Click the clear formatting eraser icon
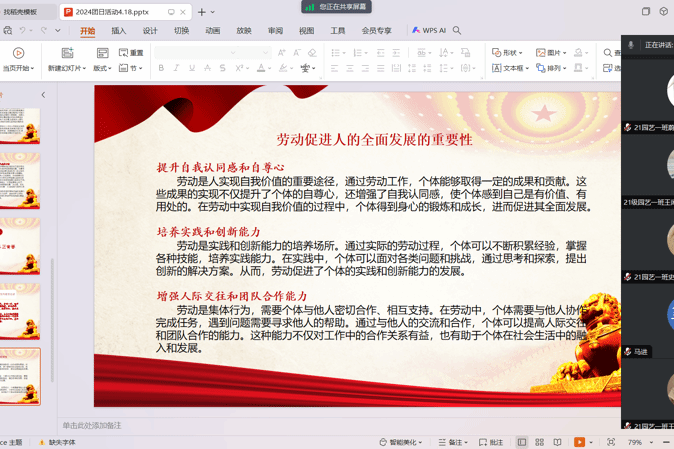The height and width of the screenshot is (449, 674). pyautogui.click(x=312, y=53)
